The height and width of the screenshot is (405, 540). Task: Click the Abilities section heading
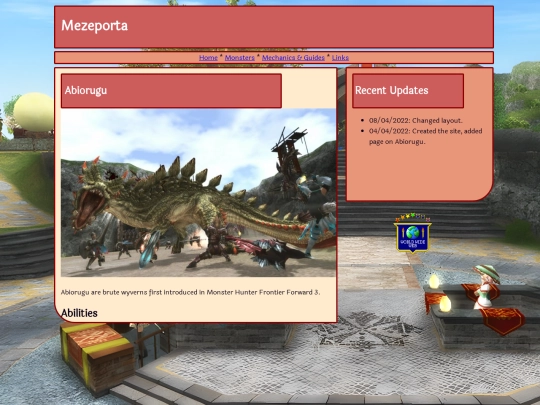tap(79, 313)
